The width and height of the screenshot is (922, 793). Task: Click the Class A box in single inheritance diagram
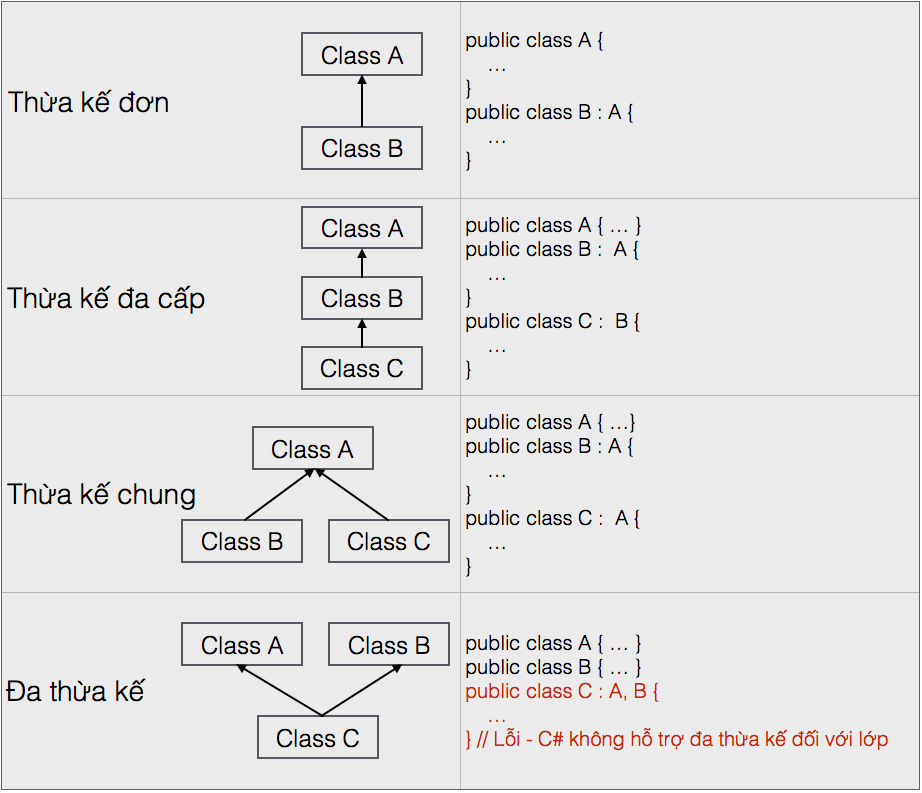362,54
